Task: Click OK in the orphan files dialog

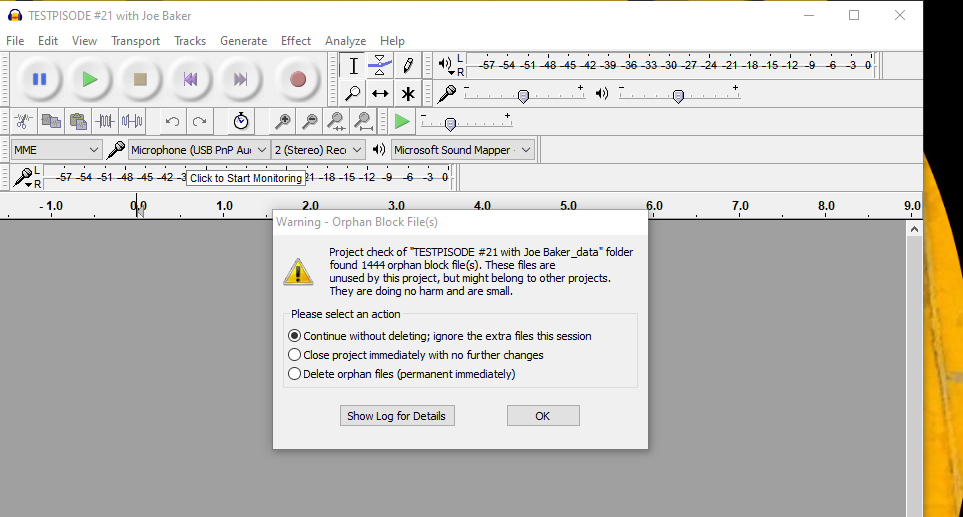Action: click(x=543, y=416)
